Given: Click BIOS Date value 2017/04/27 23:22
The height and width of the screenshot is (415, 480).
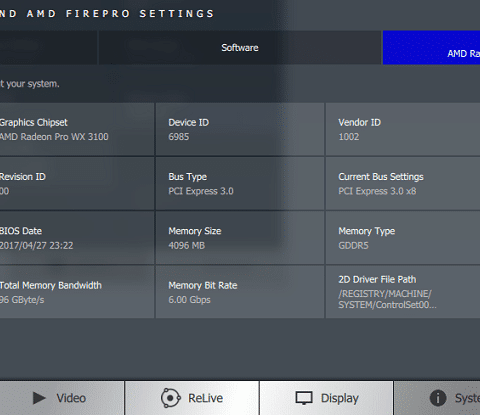Looking at the screenshot, I should [36, 246].
